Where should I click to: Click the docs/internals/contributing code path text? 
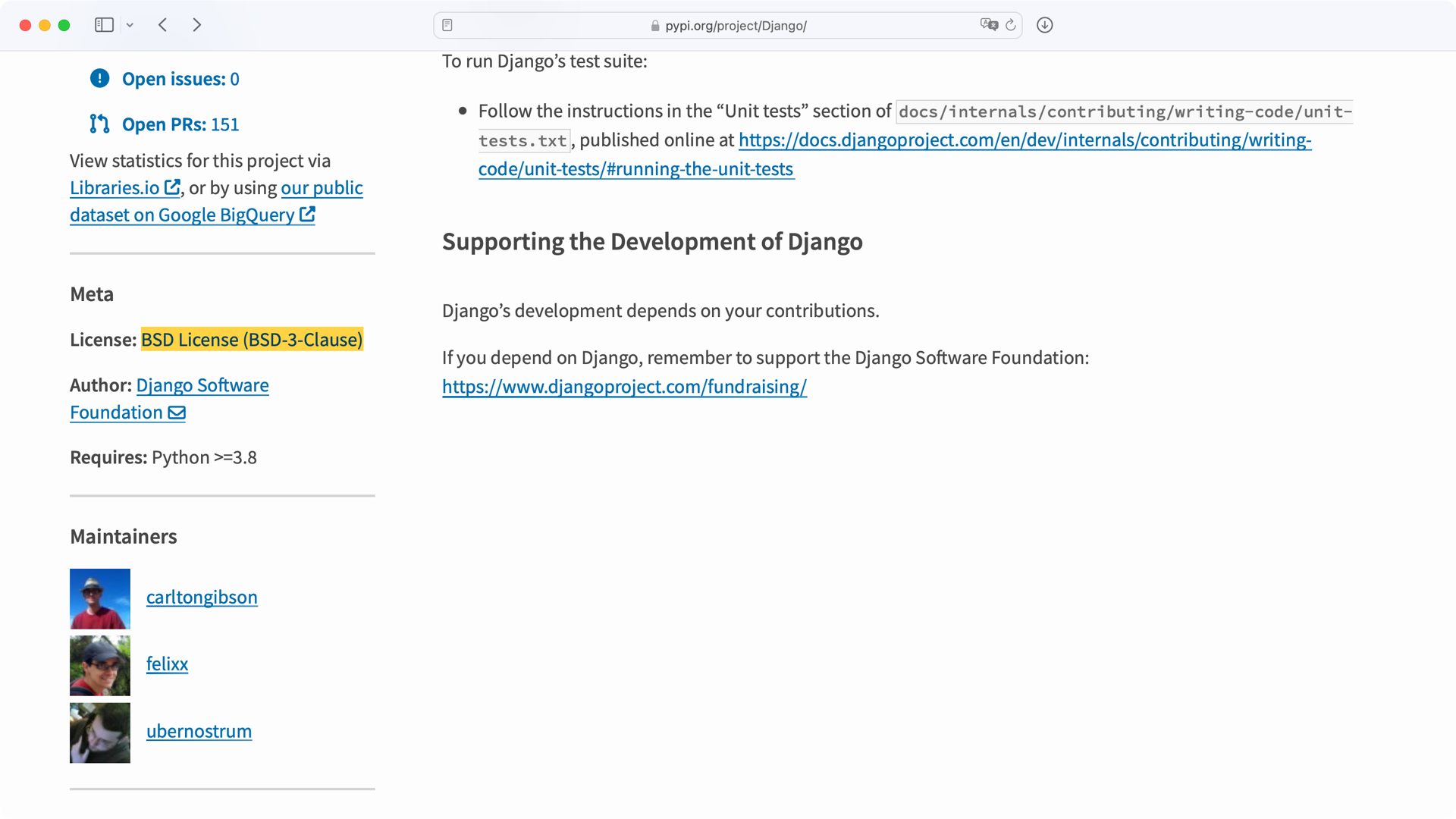click(x=1125, y=112)
